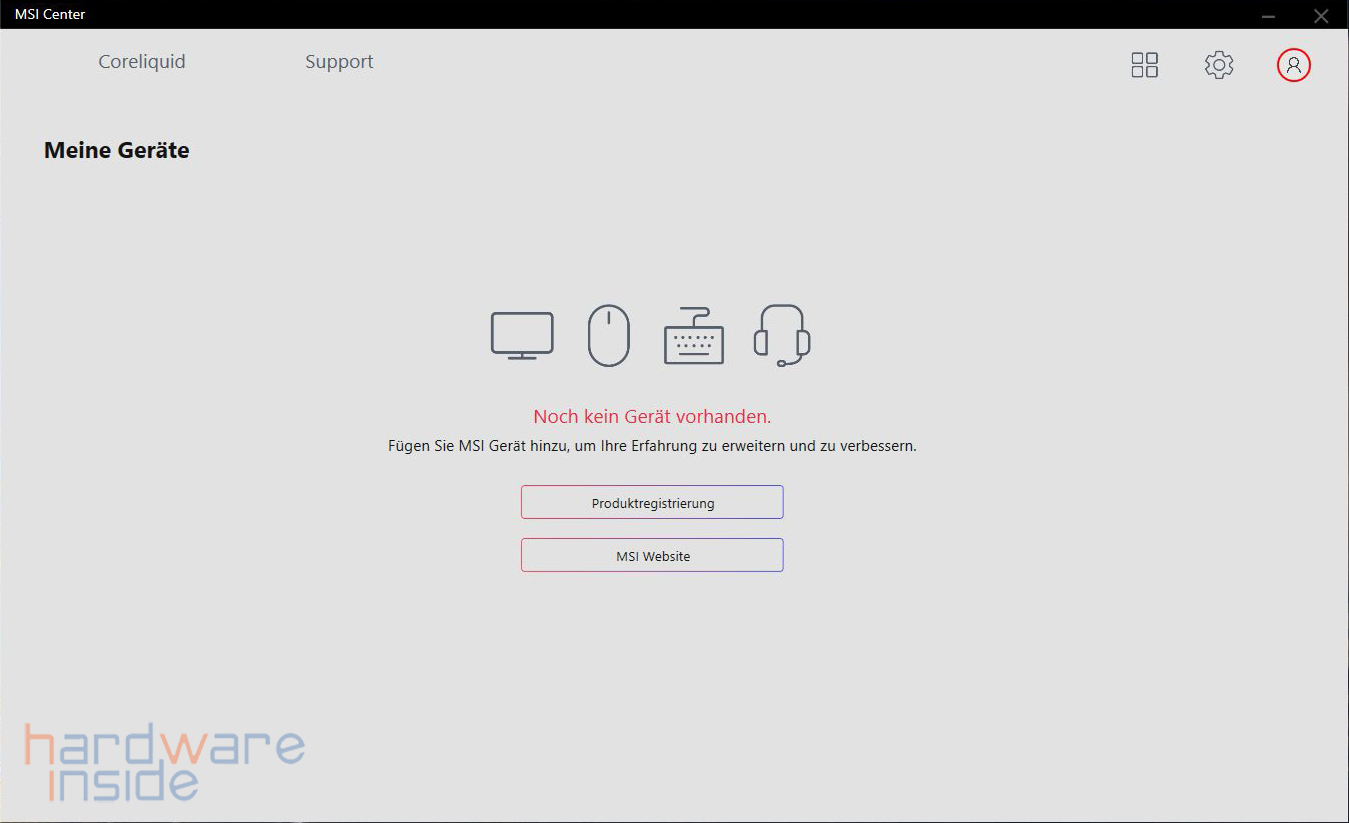The height and width of the screenshot is (823, 1349).
Task: Open the features grid icon
Action: (x=1144, y=65)
